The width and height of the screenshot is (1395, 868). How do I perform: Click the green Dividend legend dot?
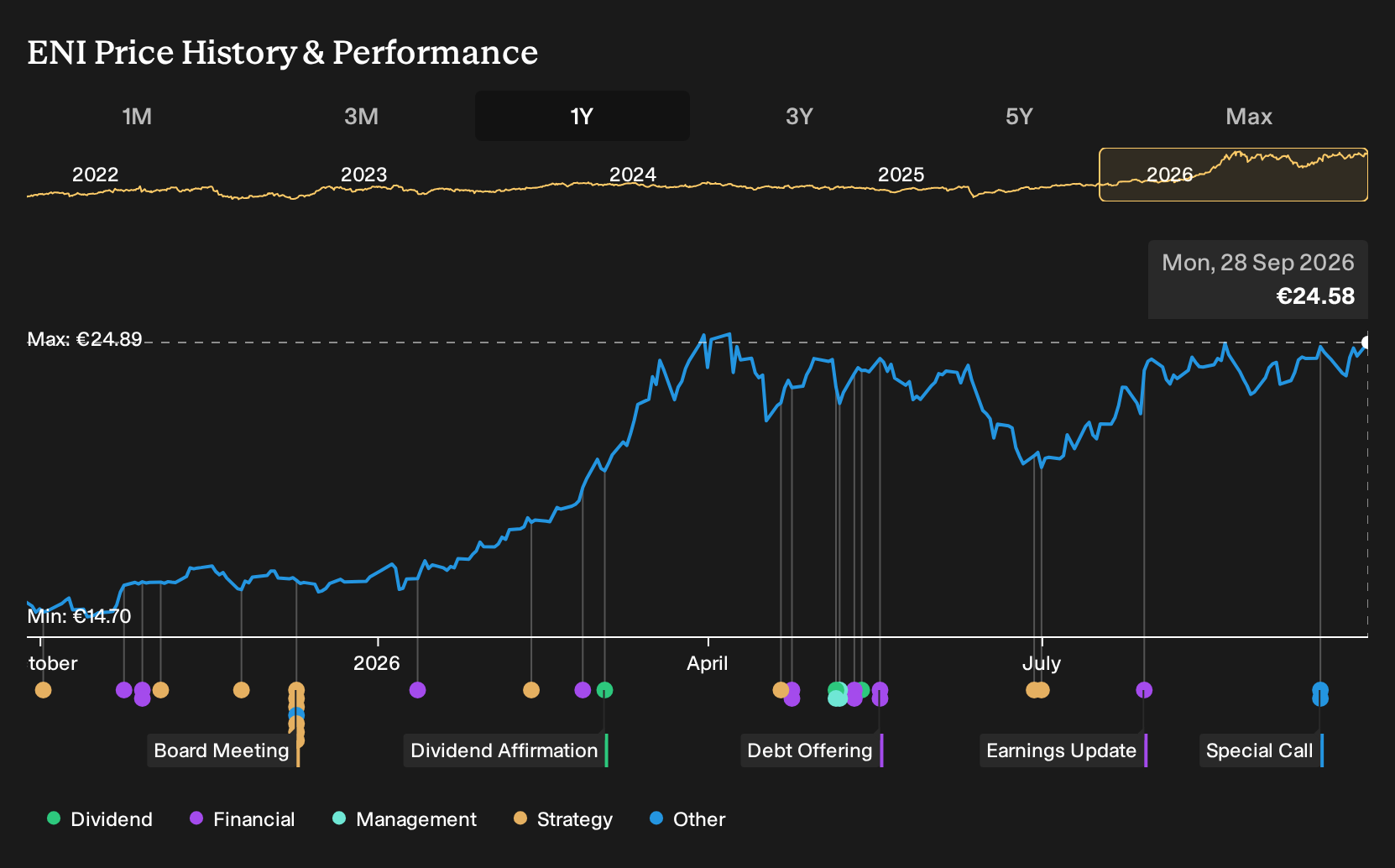pyautogui.click(x=54, y=818)
